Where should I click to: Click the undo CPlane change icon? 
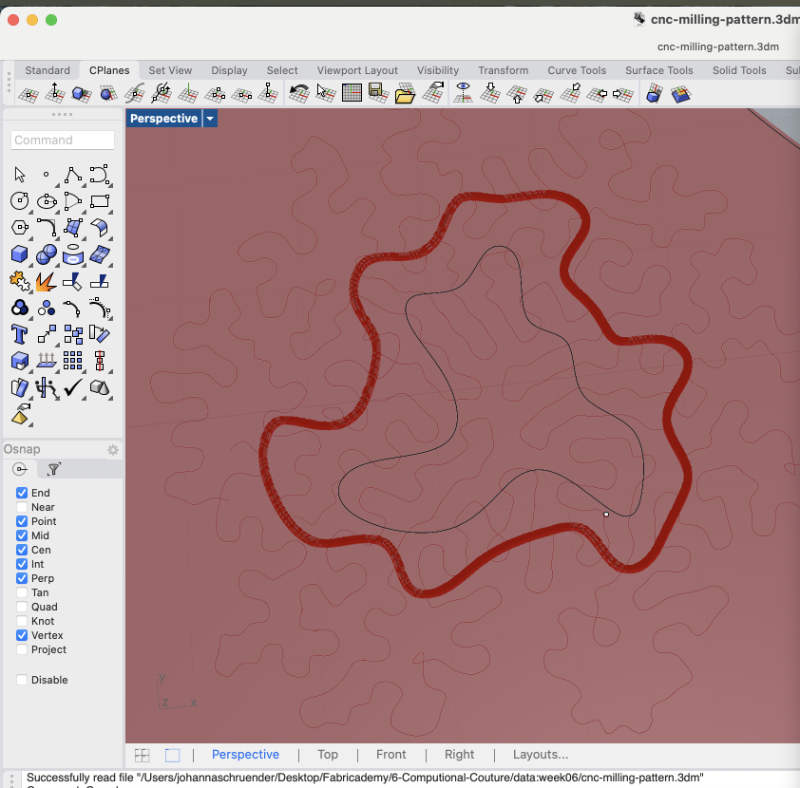[298, 94]
